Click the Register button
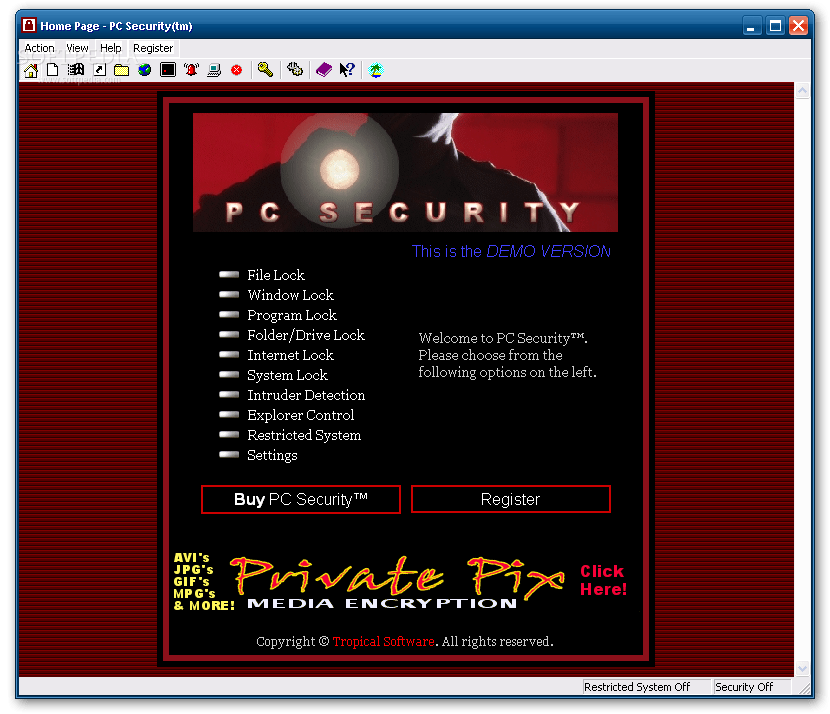The width and height of the screenshot is (830, 714). pos(510,499)
